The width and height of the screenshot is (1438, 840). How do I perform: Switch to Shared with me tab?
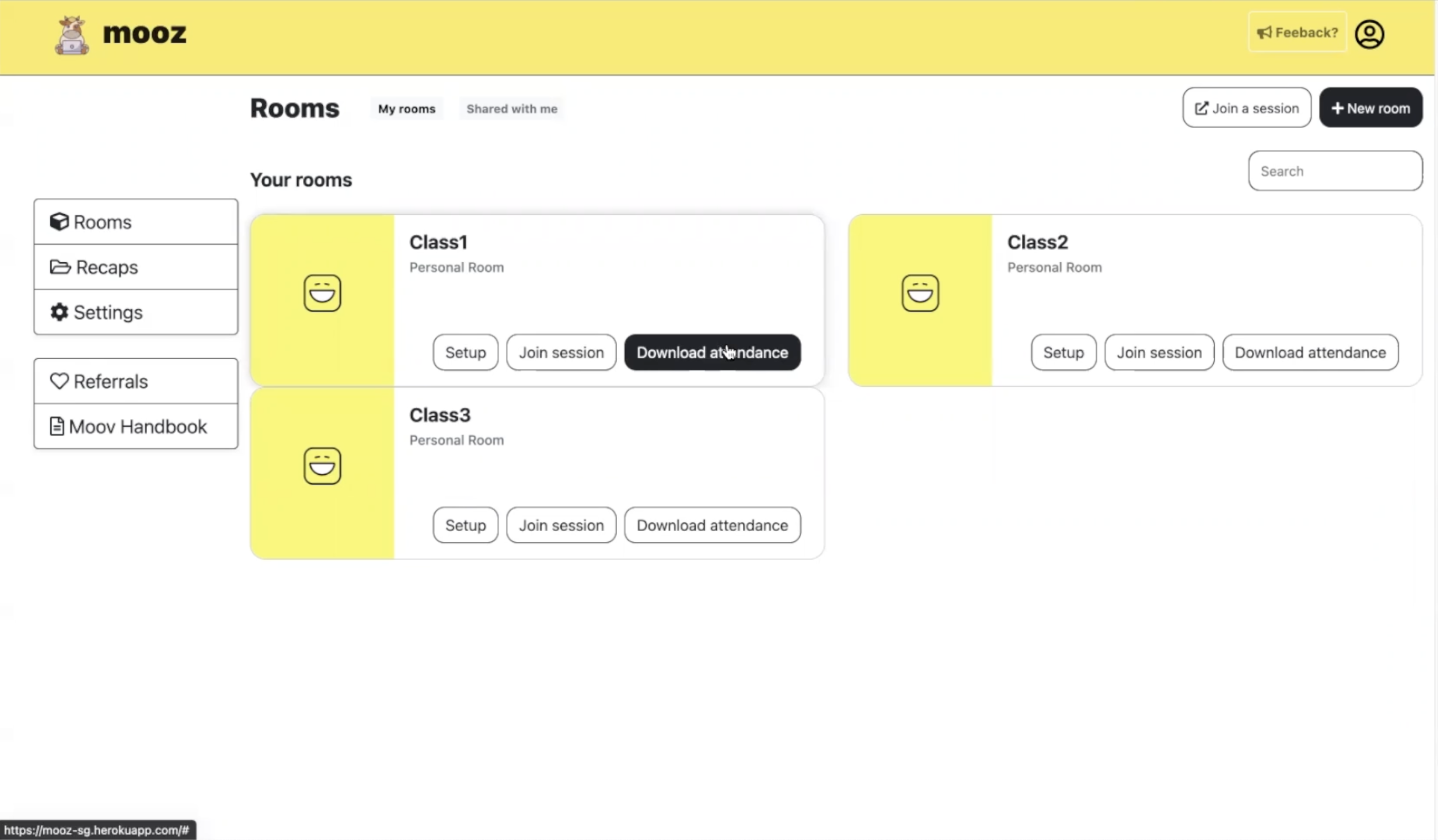point(511,109)
